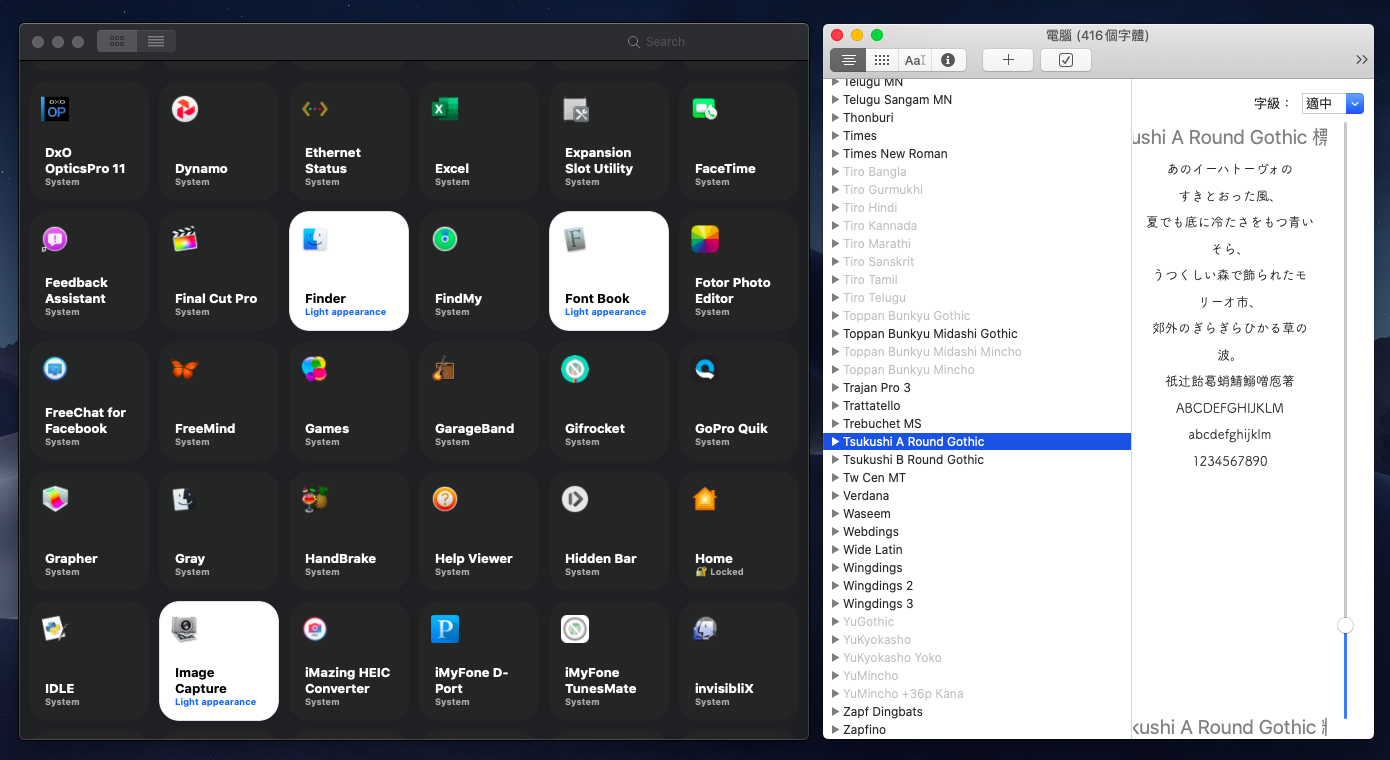The image size is (1390, 760).
Task: Switch Font Book to Aa custom preview
Action: click(915, 60)
